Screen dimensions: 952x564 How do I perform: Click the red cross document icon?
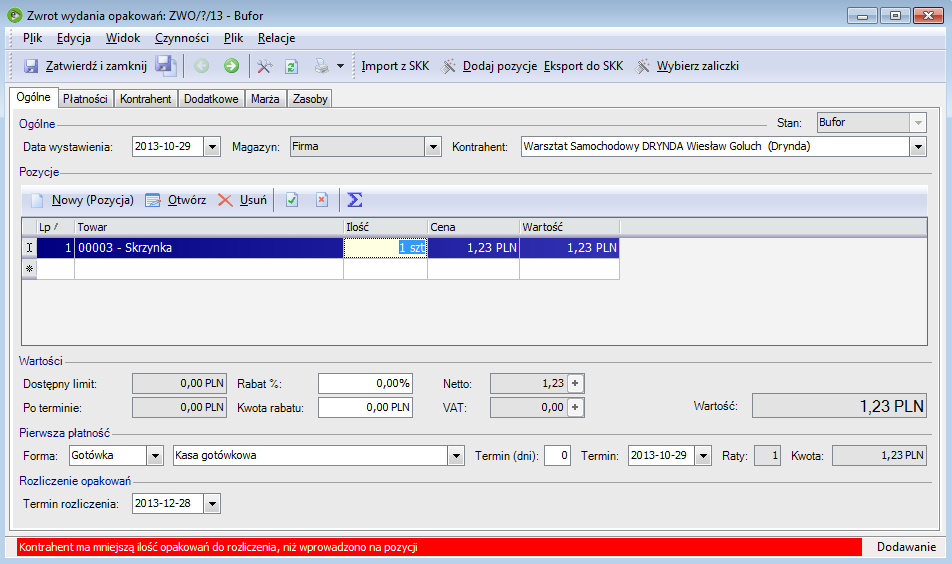click(x=322, y=200)
